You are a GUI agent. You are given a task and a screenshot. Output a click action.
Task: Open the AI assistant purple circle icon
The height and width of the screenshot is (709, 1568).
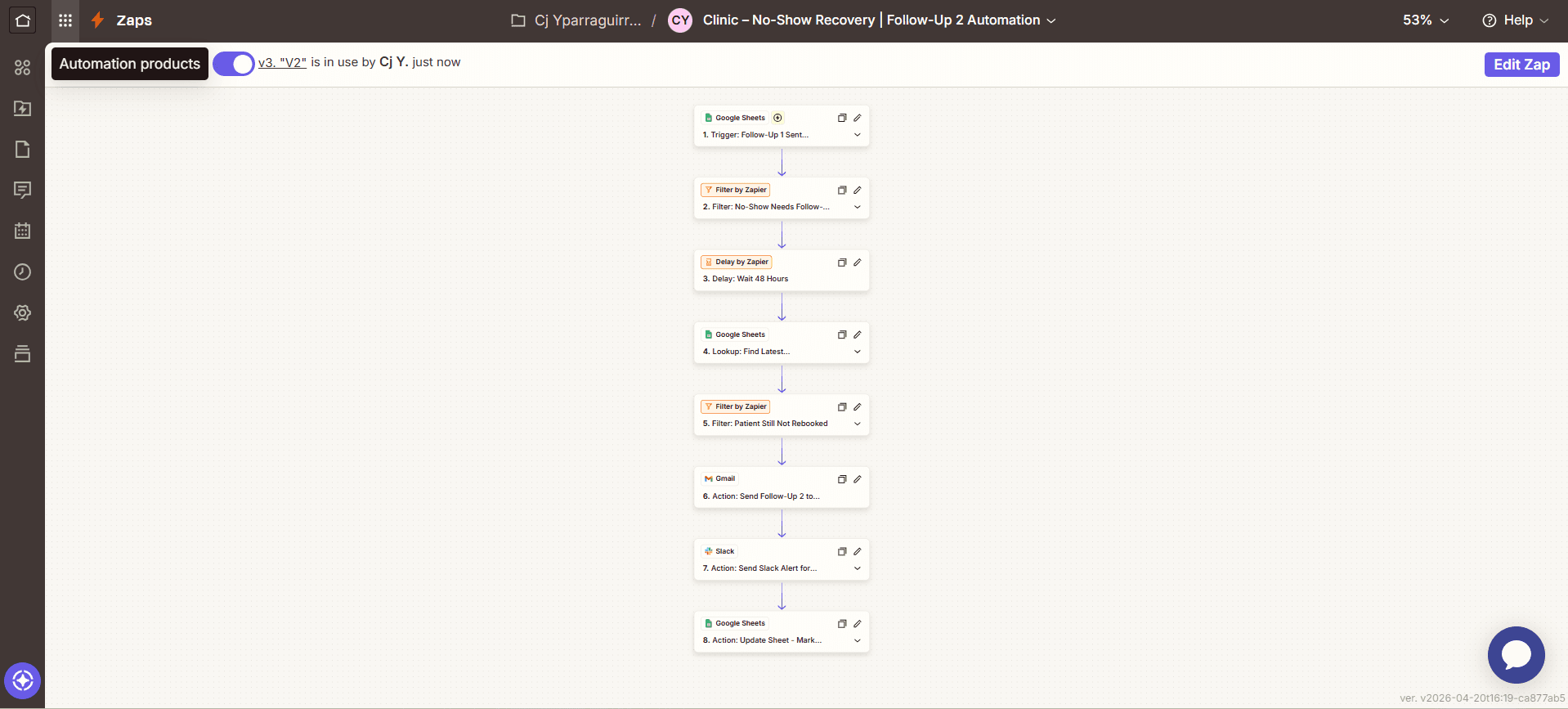[23, 680]
